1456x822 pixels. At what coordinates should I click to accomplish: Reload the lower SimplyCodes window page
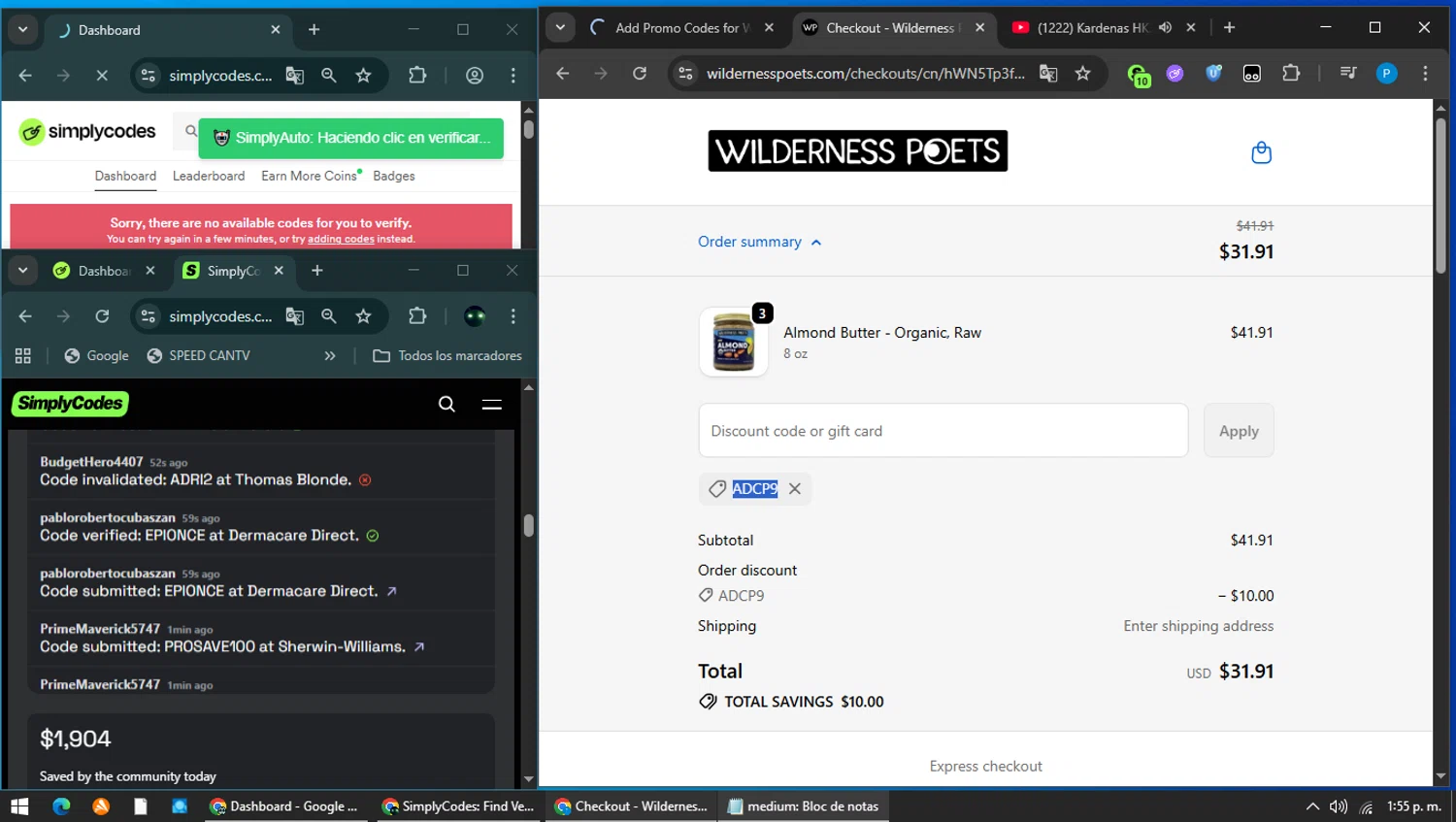click(102, 316)
